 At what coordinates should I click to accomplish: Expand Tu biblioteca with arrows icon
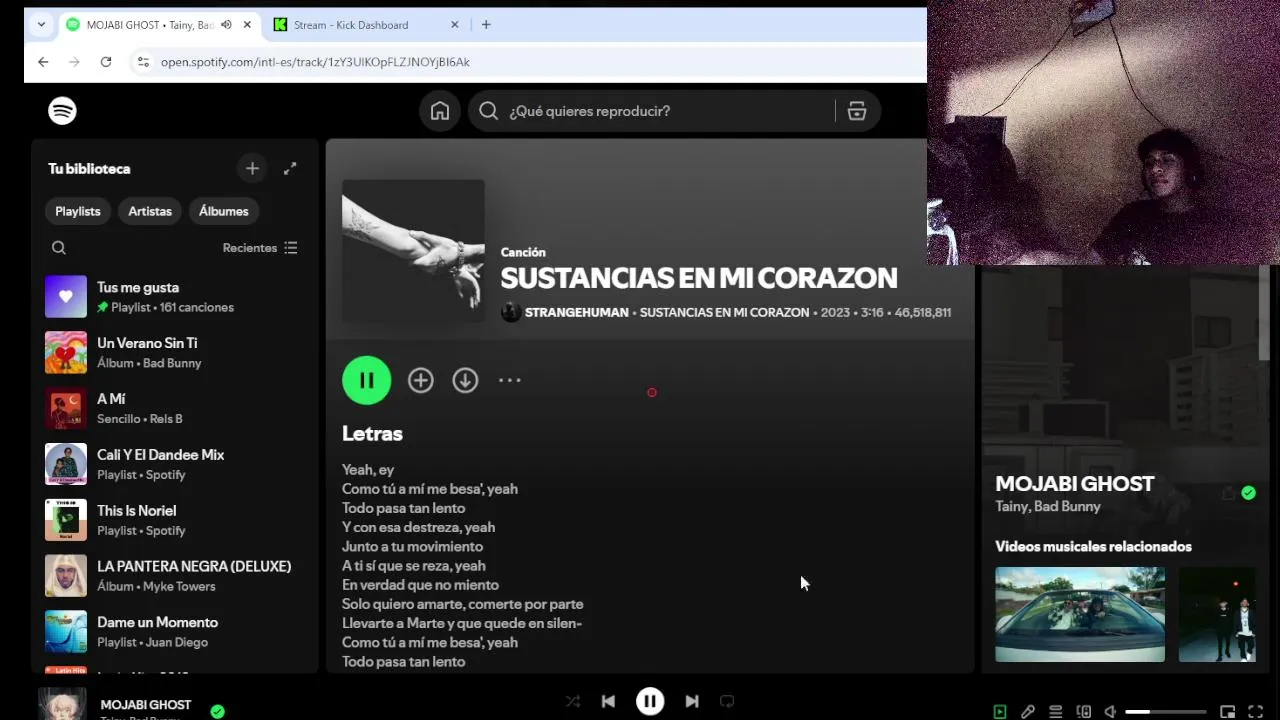coord(290,169)
